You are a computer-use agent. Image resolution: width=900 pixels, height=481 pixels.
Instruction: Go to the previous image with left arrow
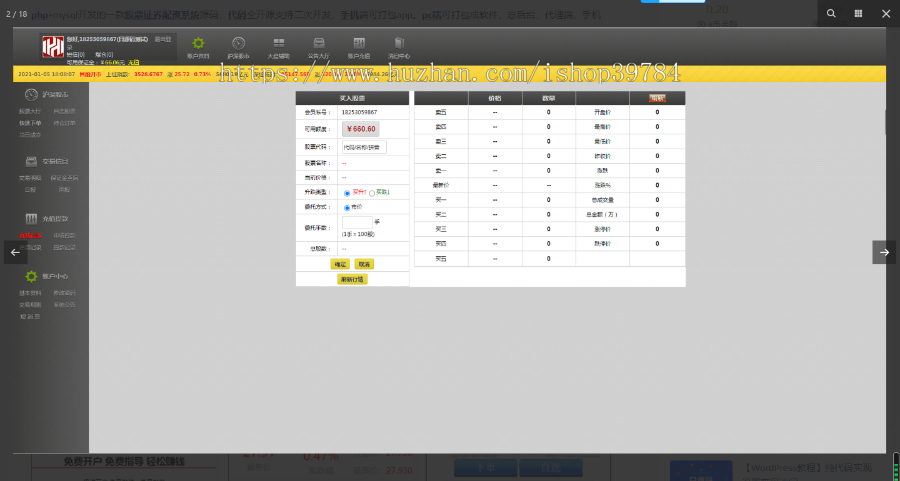coord(15,253)
